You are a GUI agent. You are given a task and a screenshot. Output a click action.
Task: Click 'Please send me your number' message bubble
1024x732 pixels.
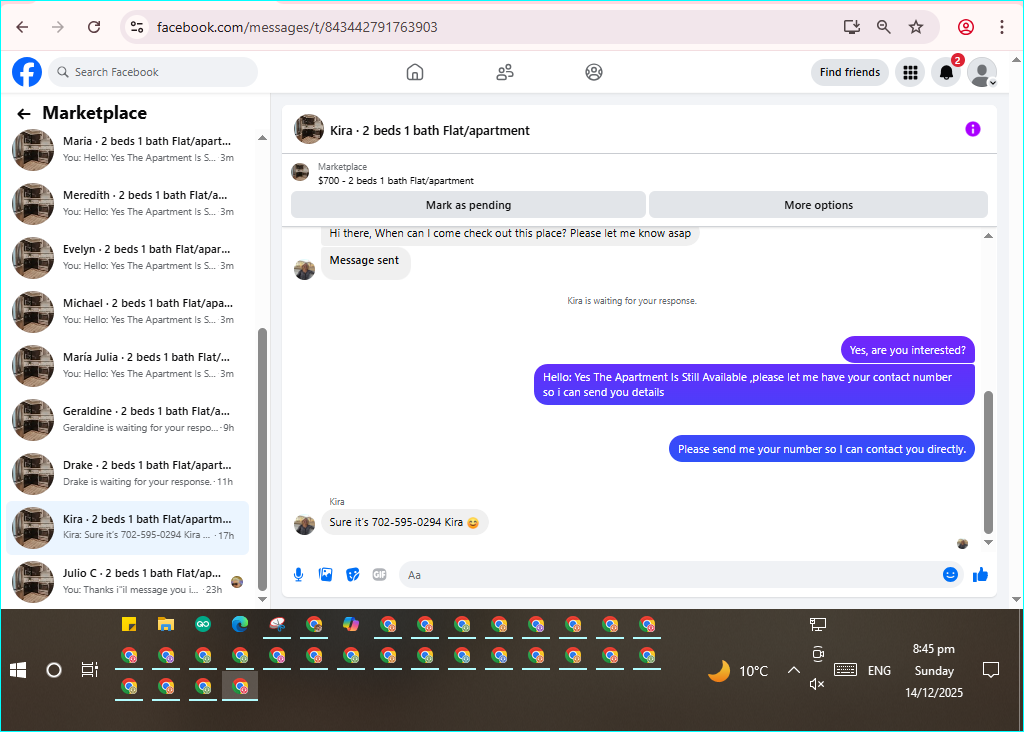[x=822, y=449]
